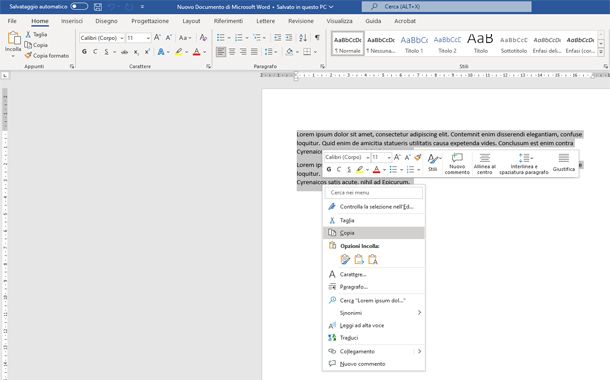Justify text using the ribbon icon
The image size is (610, 380).
[254, 52]
